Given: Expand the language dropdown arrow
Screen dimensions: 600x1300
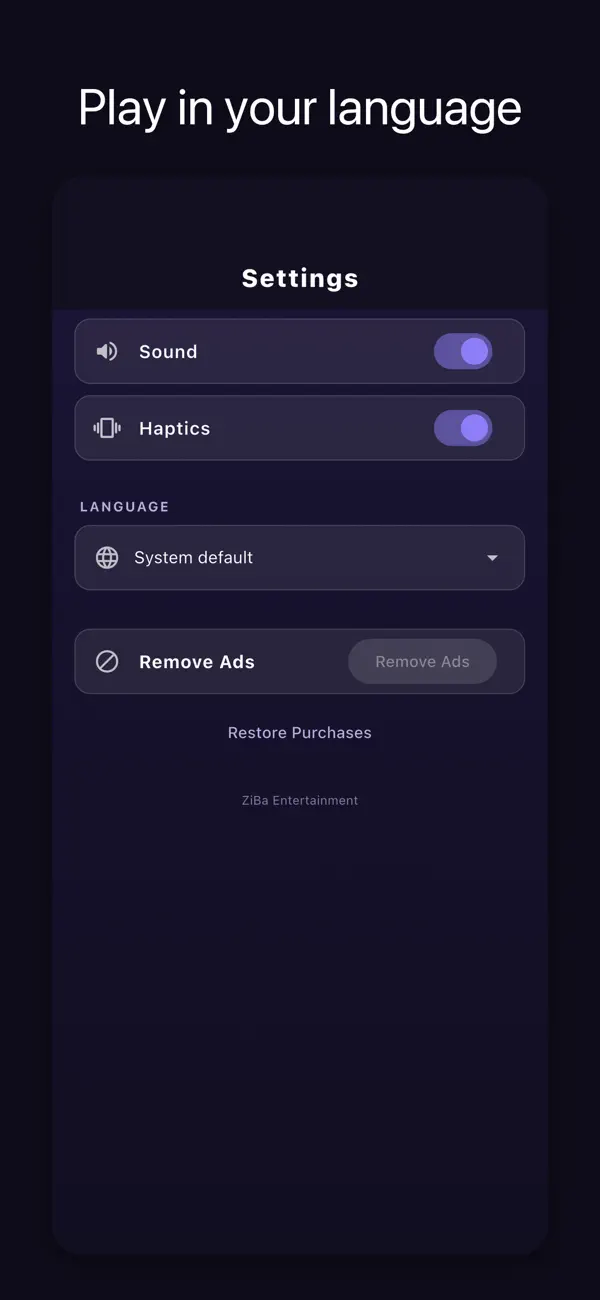Looking at the screenshot, I should tap(492, 558).
